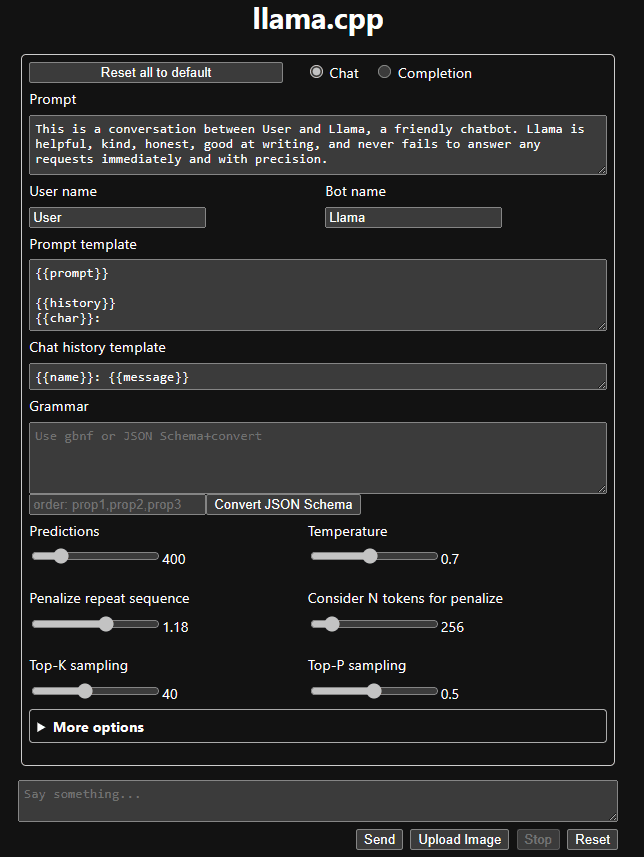Viewport: 644px width, 857px height.
Task: Click the Predictions value 400
Action: point(174,559)
